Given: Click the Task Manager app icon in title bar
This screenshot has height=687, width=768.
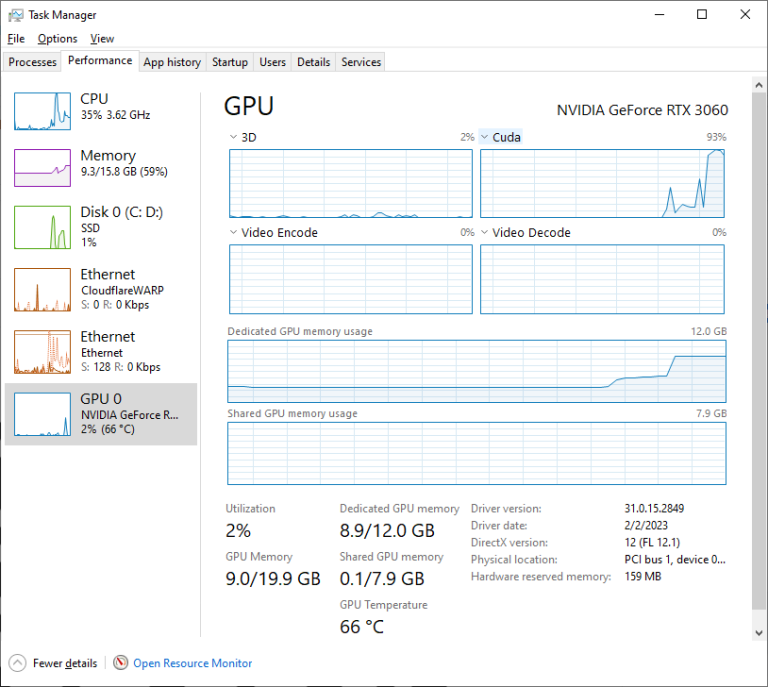Looking at the screenshot, I should pyautogui.click(x=15, y=15).
